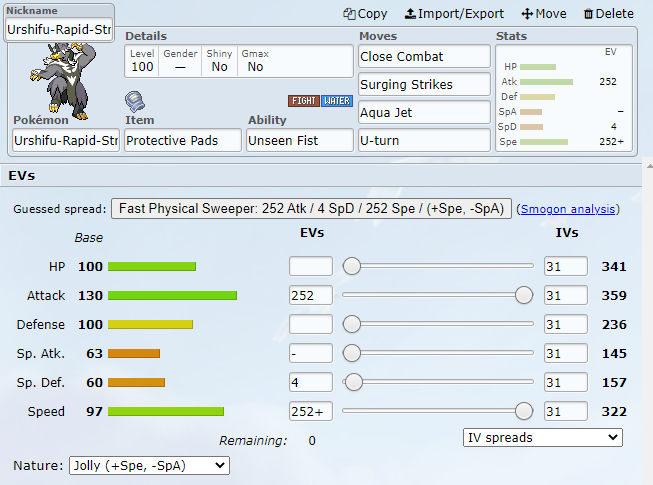Select the Ability field Unseen Fist
This screenshot has height=485, width=653.
(x=300, y=140)
